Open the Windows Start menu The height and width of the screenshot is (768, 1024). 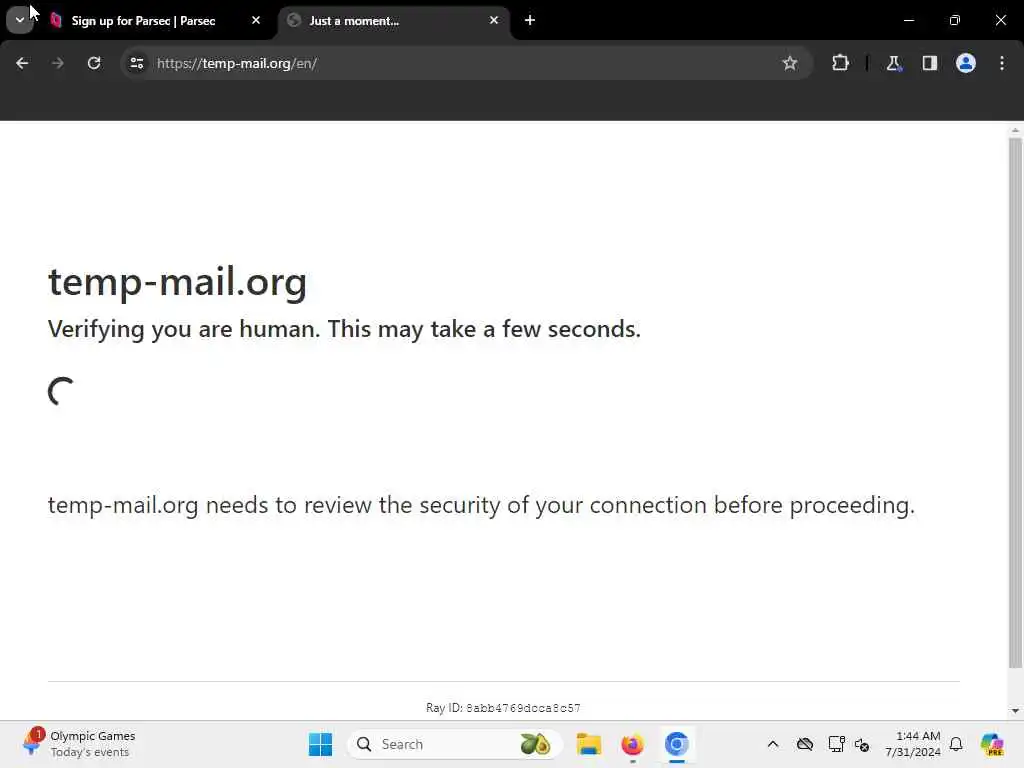[320, 744]
